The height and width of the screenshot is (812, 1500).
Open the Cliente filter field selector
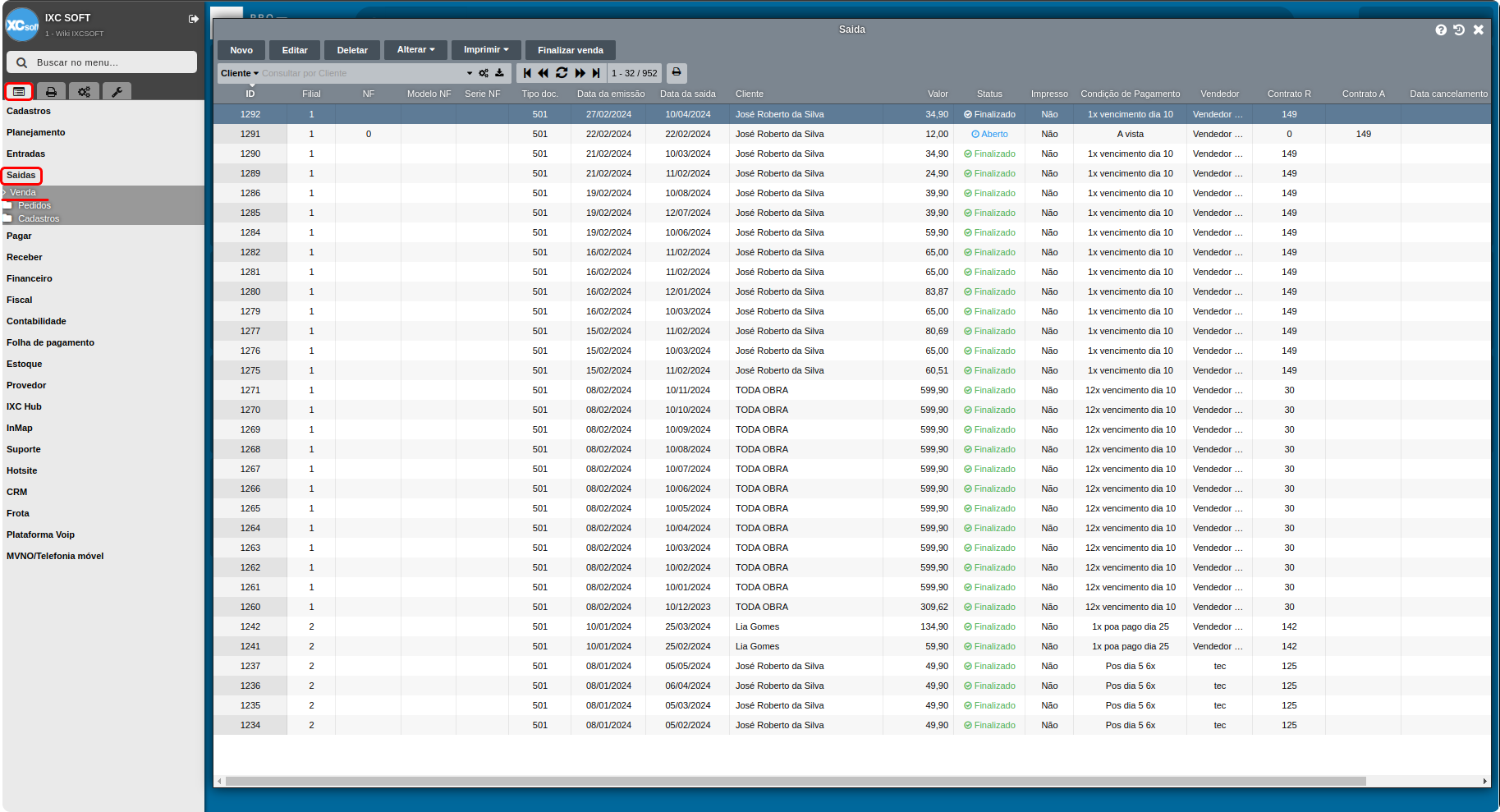(239, 73)
